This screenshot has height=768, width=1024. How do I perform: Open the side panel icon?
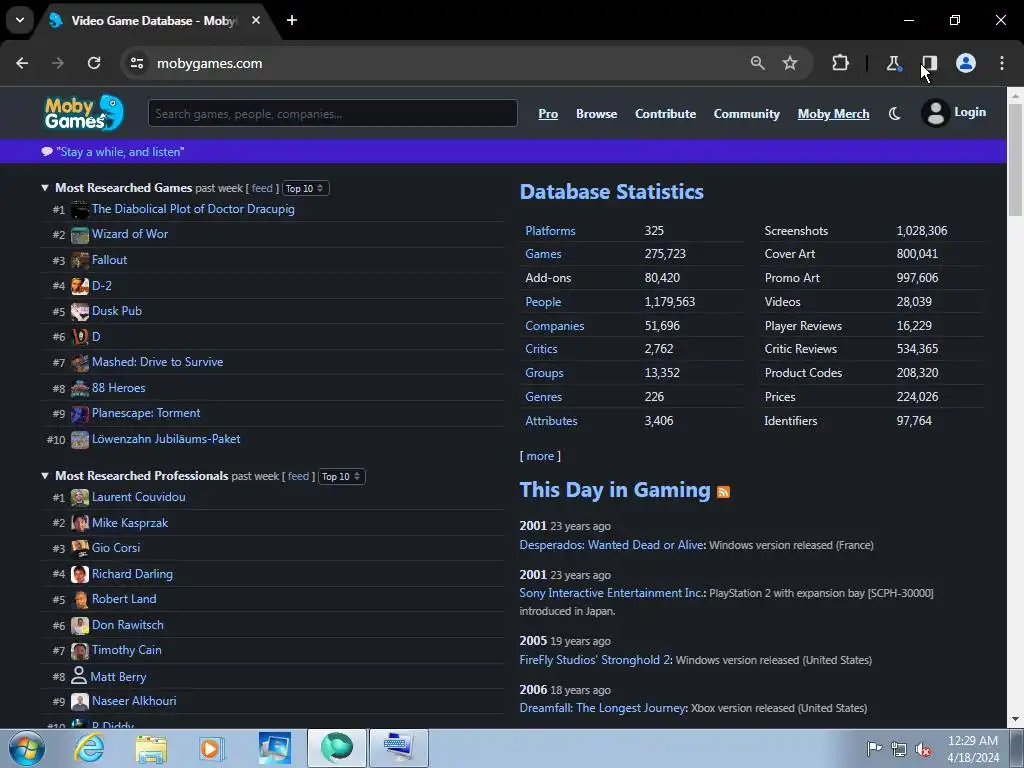click(929, 63)
